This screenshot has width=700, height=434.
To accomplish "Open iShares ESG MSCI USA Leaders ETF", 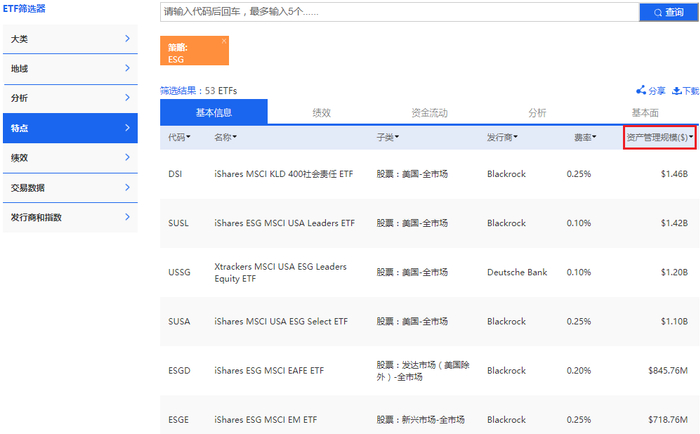I will click(284, 223).
